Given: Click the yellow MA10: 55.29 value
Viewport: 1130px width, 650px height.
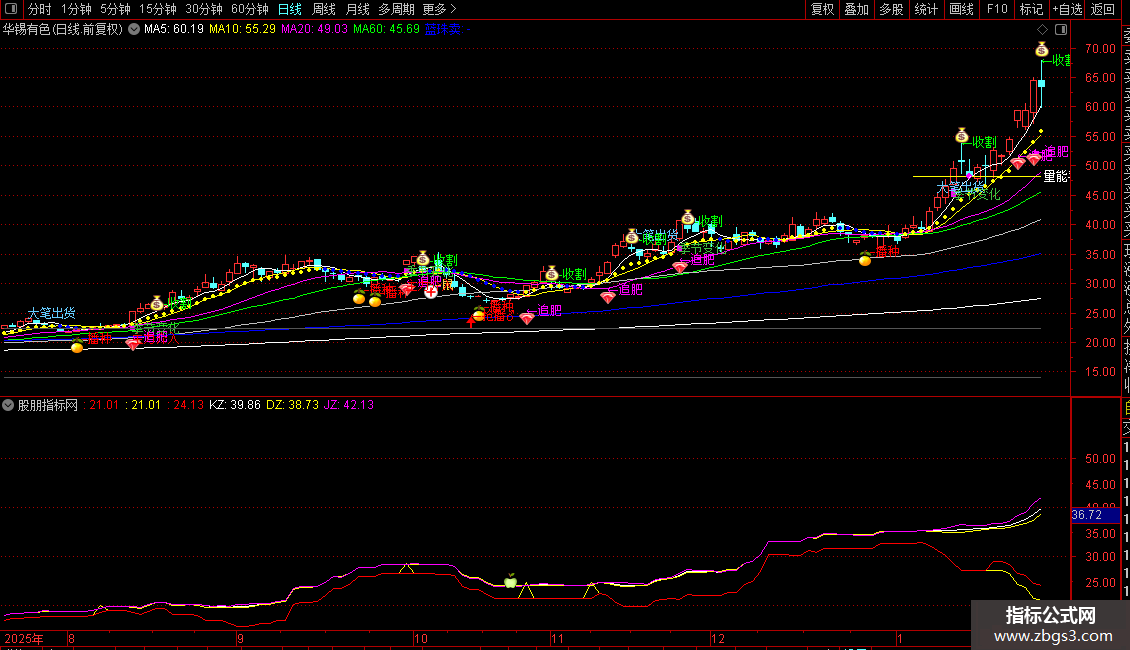Looking at the screenshot, I should coord(242,30).
